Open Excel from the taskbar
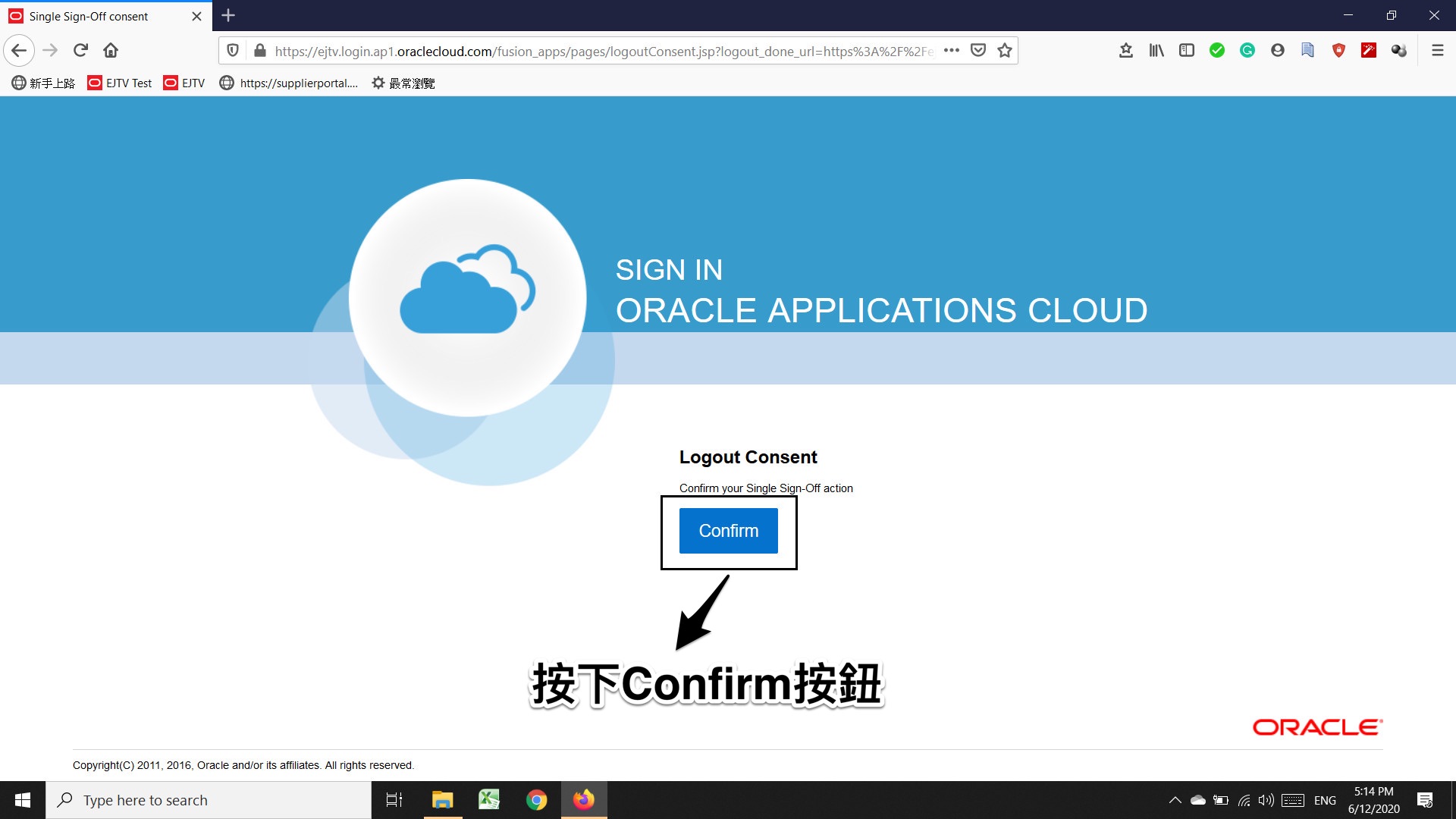 (x=489, y=800)
